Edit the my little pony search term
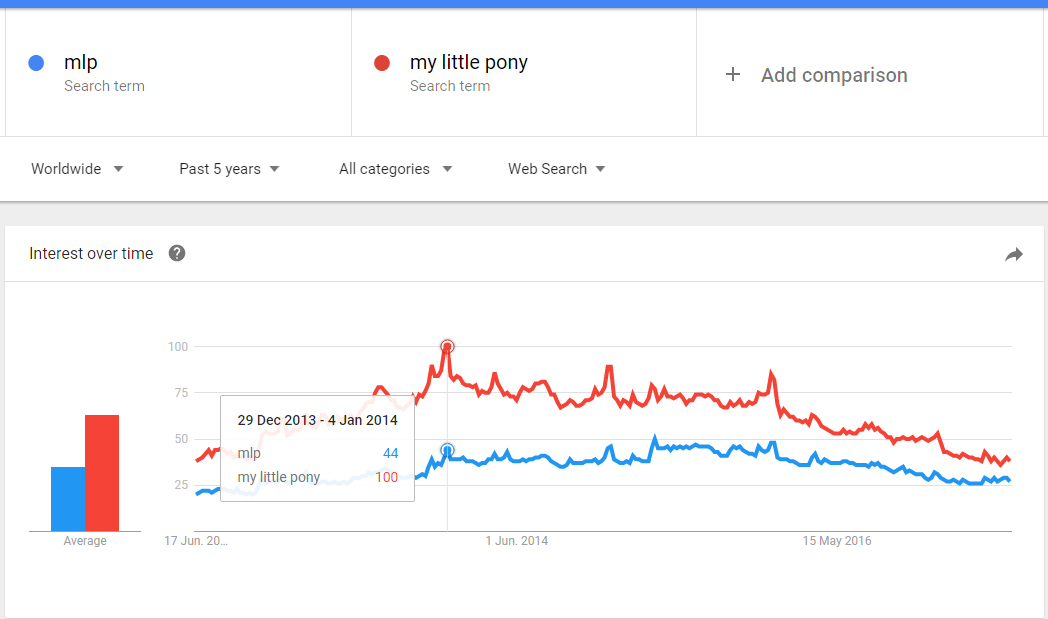 [x=468, y=63]
